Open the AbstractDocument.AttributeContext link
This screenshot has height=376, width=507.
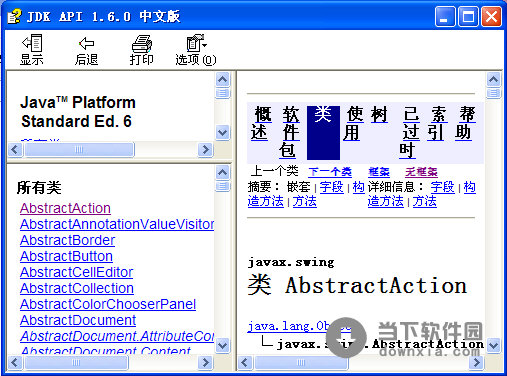117,336
